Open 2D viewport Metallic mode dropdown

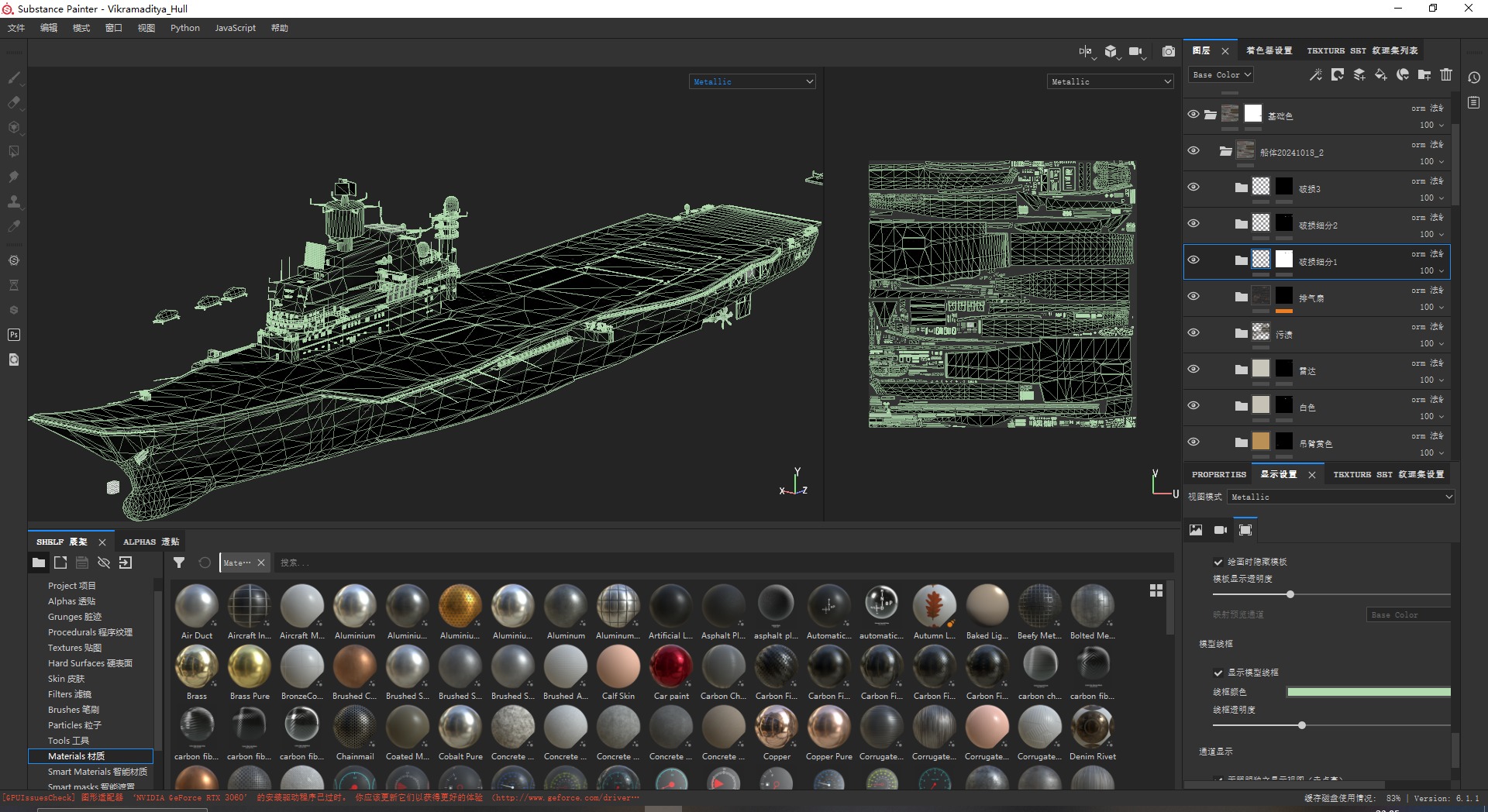coord(1111,81)
